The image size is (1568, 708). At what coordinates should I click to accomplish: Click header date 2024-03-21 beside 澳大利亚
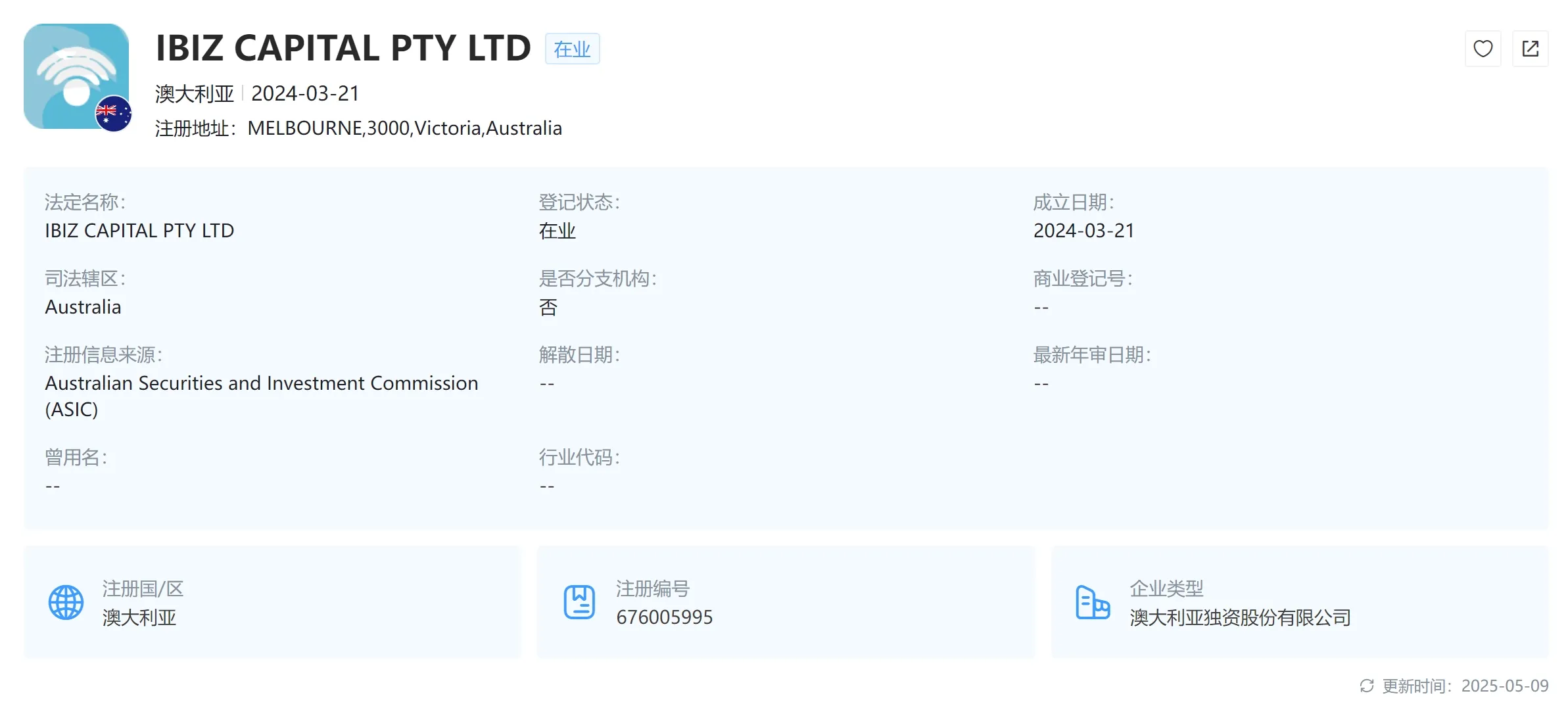(x=305, y=93)
